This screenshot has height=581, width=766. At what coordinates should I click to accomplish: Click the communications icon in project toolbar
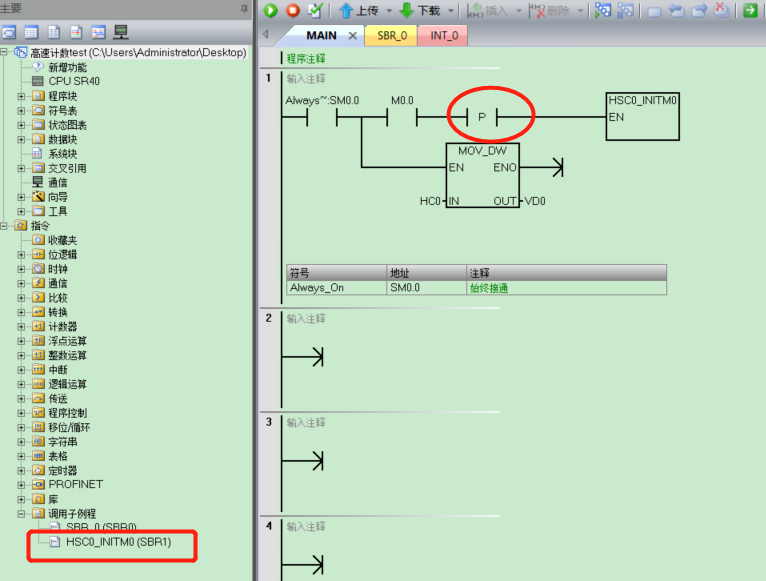click(121, 32)
